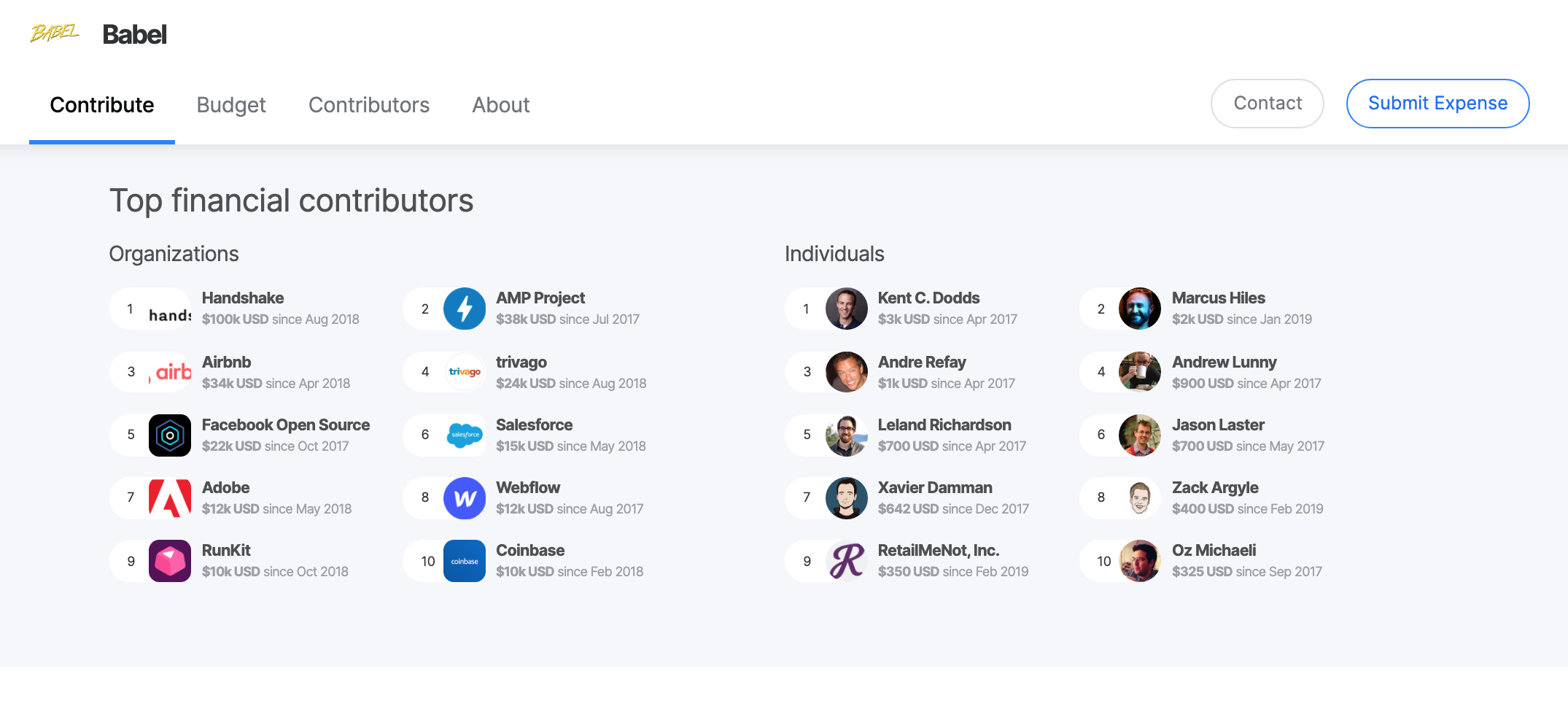This screenshot has height=709, width=1568.
Task: Click the Contact button
Action: tap(1268, 104)
